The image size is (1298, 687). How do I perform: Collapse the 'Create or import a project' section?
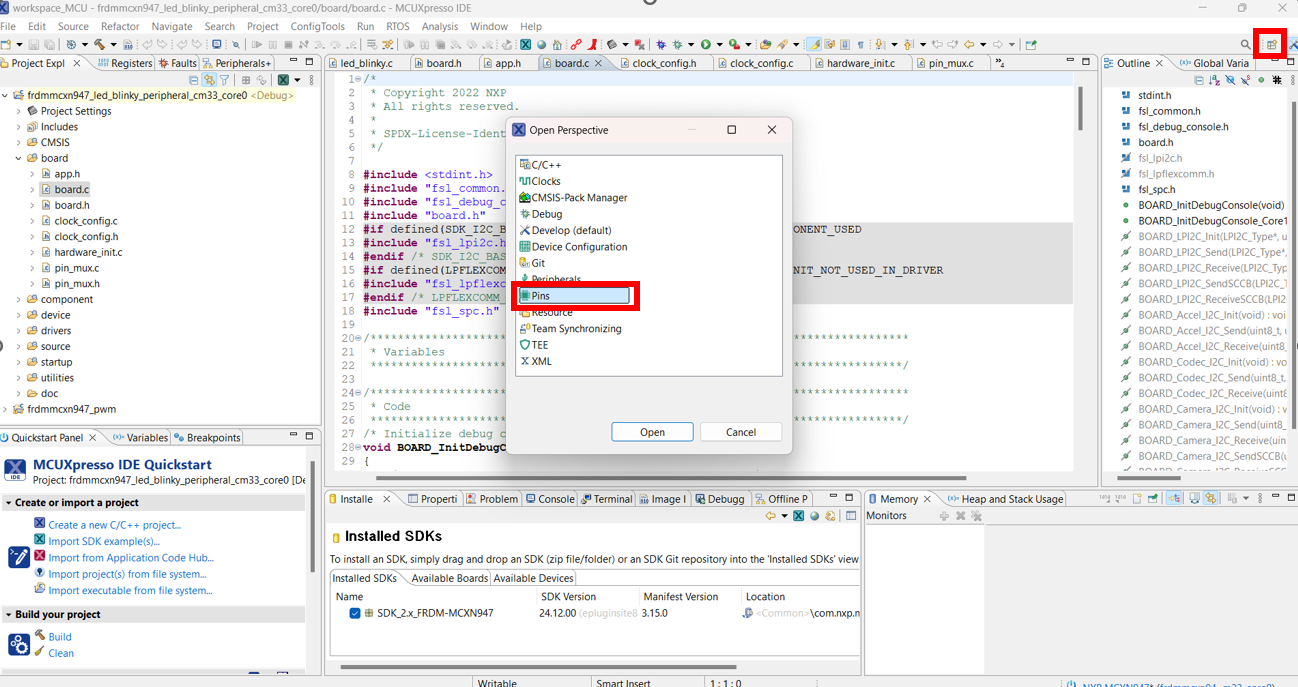(9, 503)
